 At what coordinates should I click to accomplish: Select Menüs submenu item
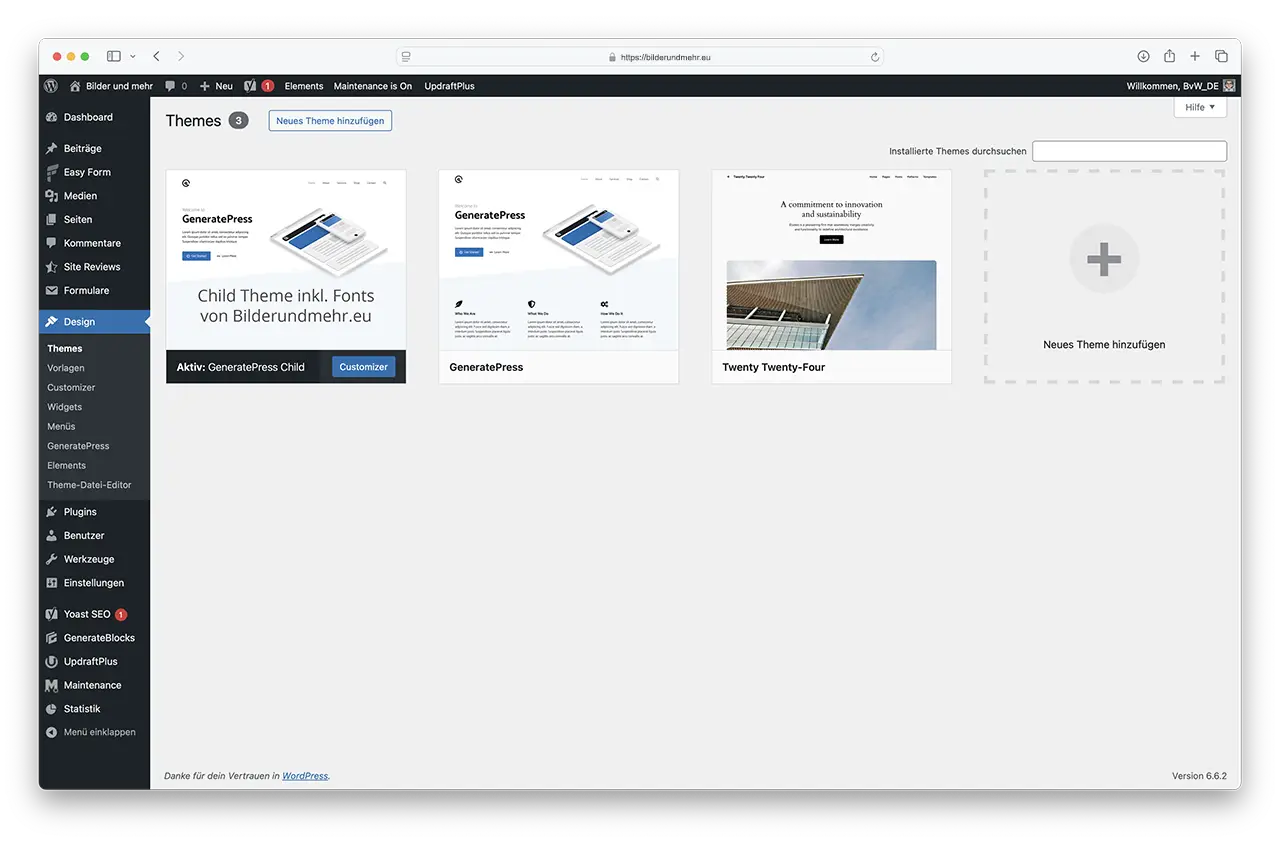pos(61,426)
